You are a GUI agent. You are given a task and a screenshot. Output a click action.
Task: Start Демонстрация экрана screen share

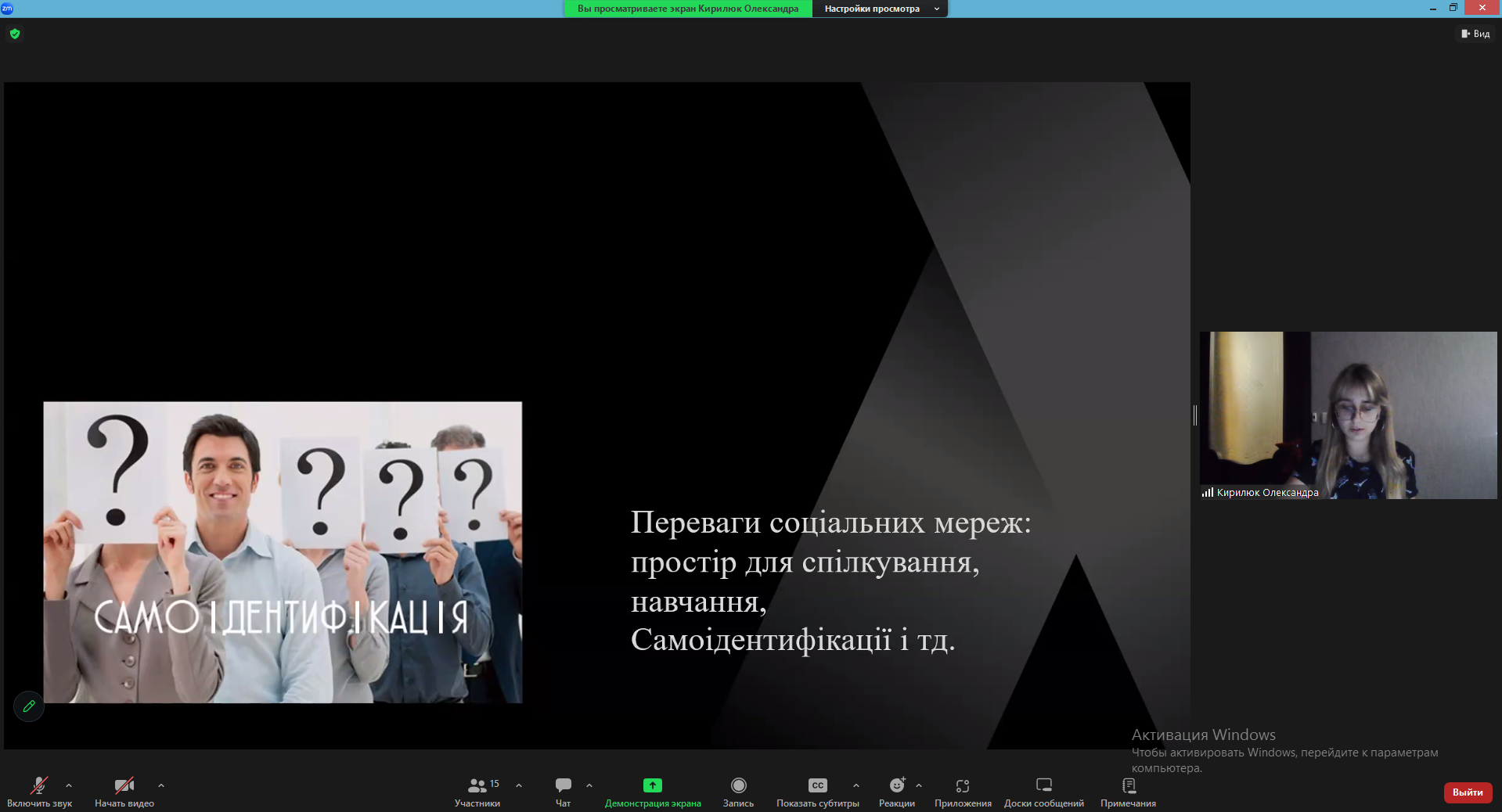pos(653,792)
